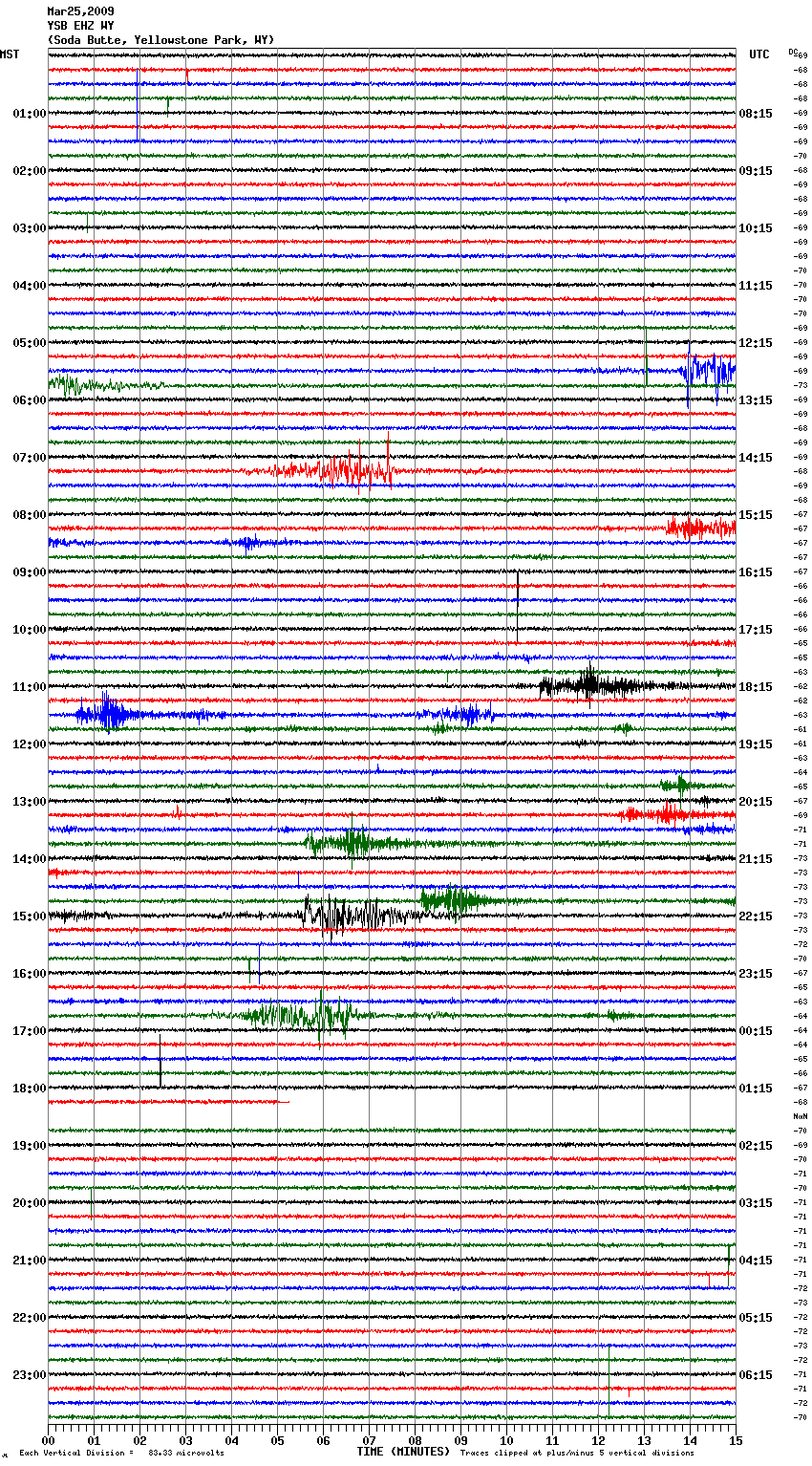The image size is (812, 1466).
Task: Select the 05:00 MST time label
Action: (x=29, y=343)
